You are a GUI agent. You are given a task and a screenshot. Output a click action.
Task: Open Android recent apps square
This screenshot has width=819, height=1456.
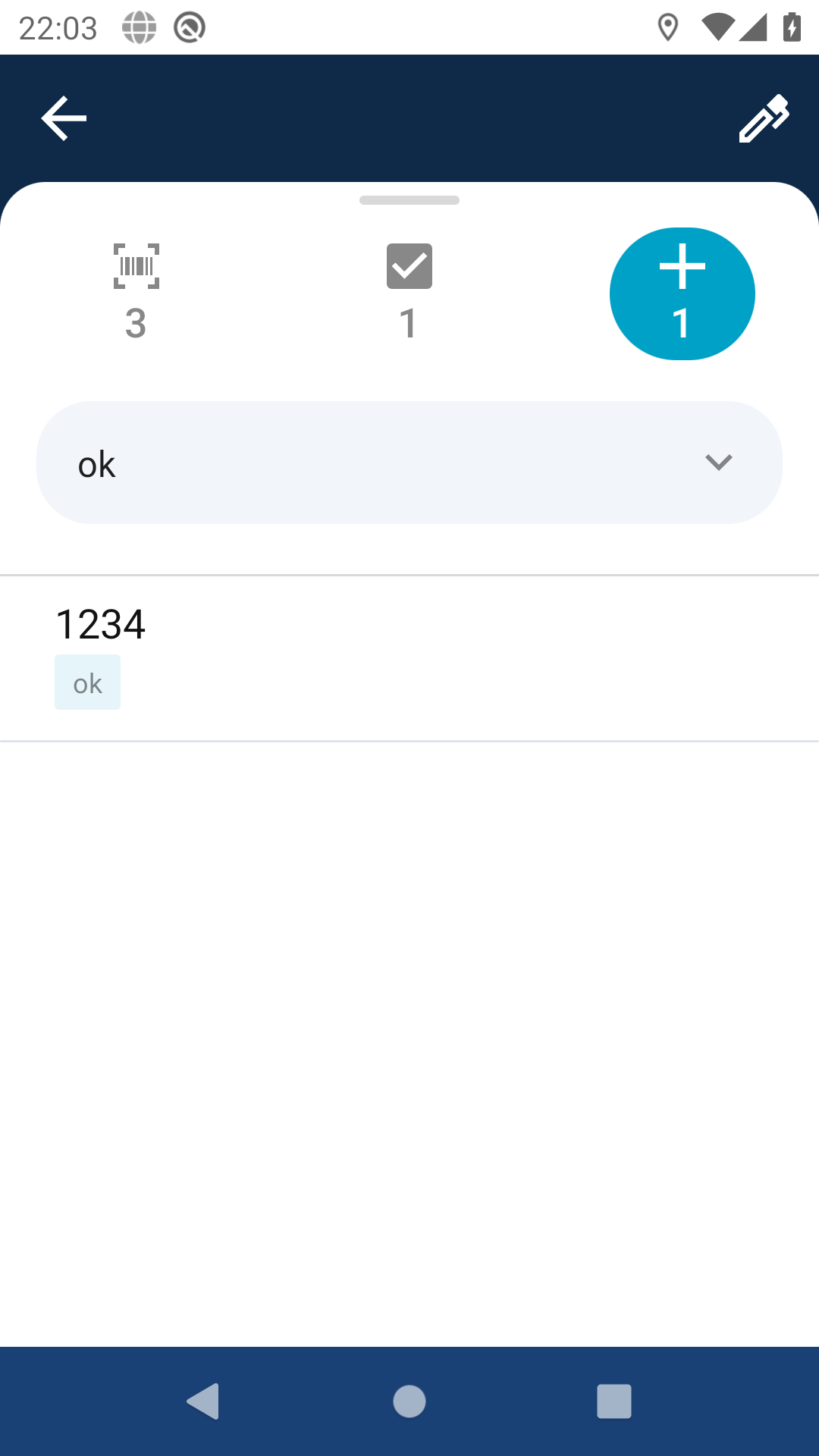tap(614, 1401)
